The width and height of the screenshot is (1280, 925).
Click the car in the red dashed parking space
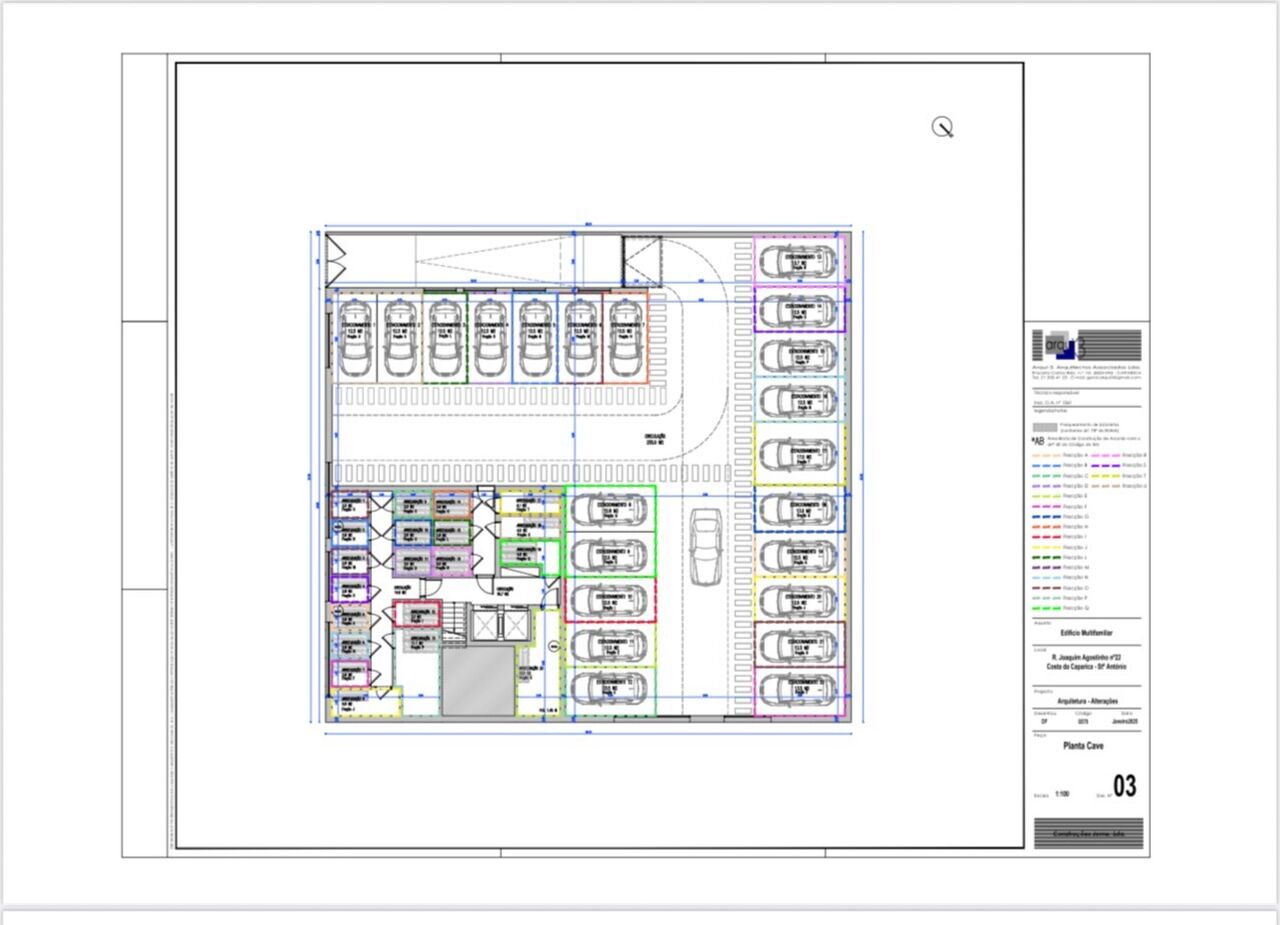(610, 601)
